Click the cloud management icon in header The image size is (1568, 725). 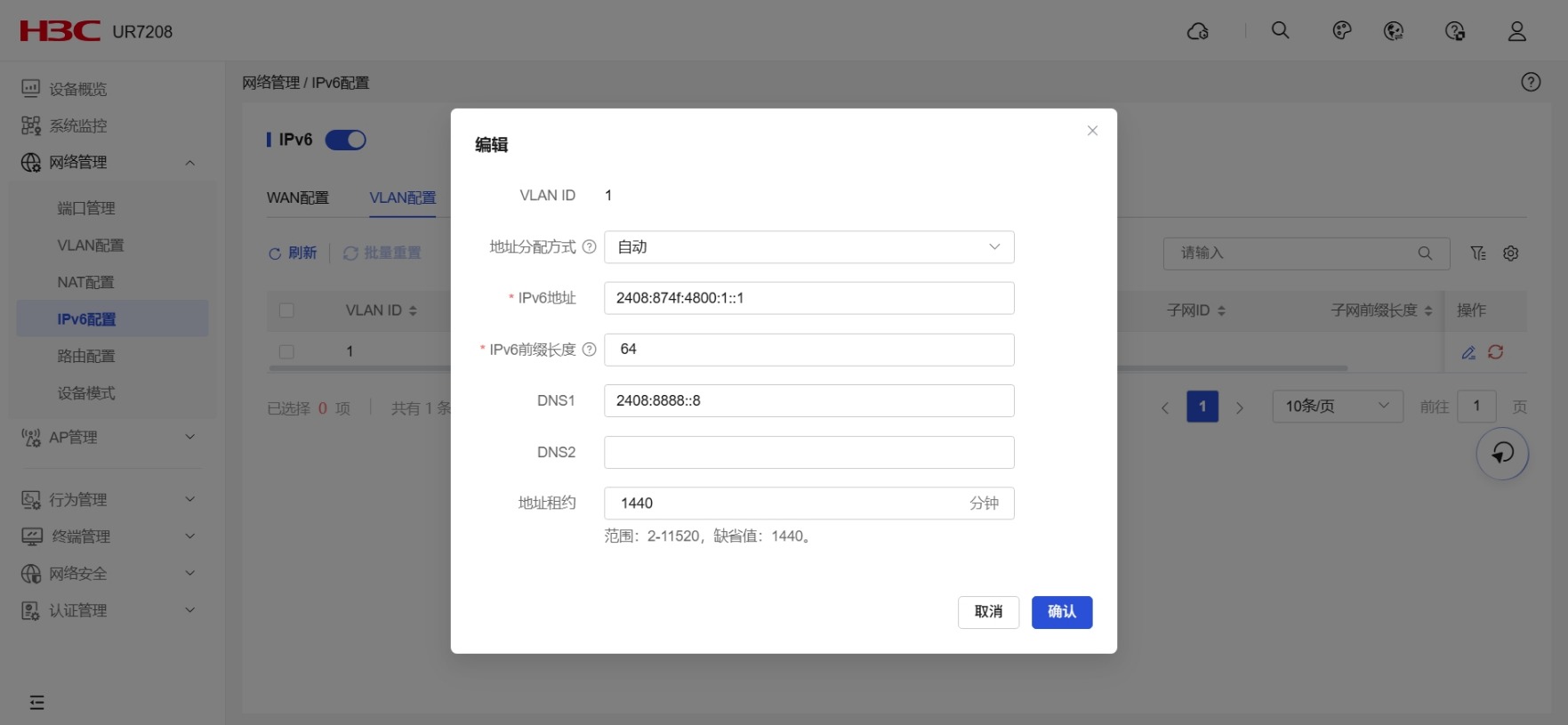point(1197,31)
